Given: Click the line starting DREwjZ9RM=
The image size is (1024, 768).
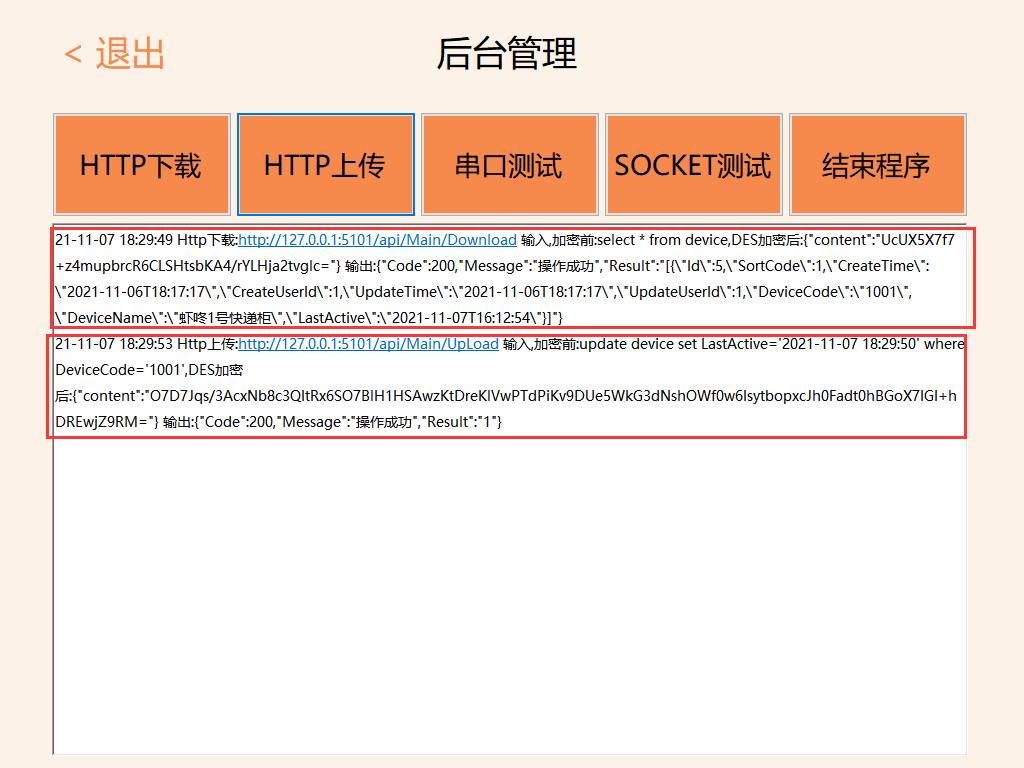Looking at the screenshot, I should (278, 422).
